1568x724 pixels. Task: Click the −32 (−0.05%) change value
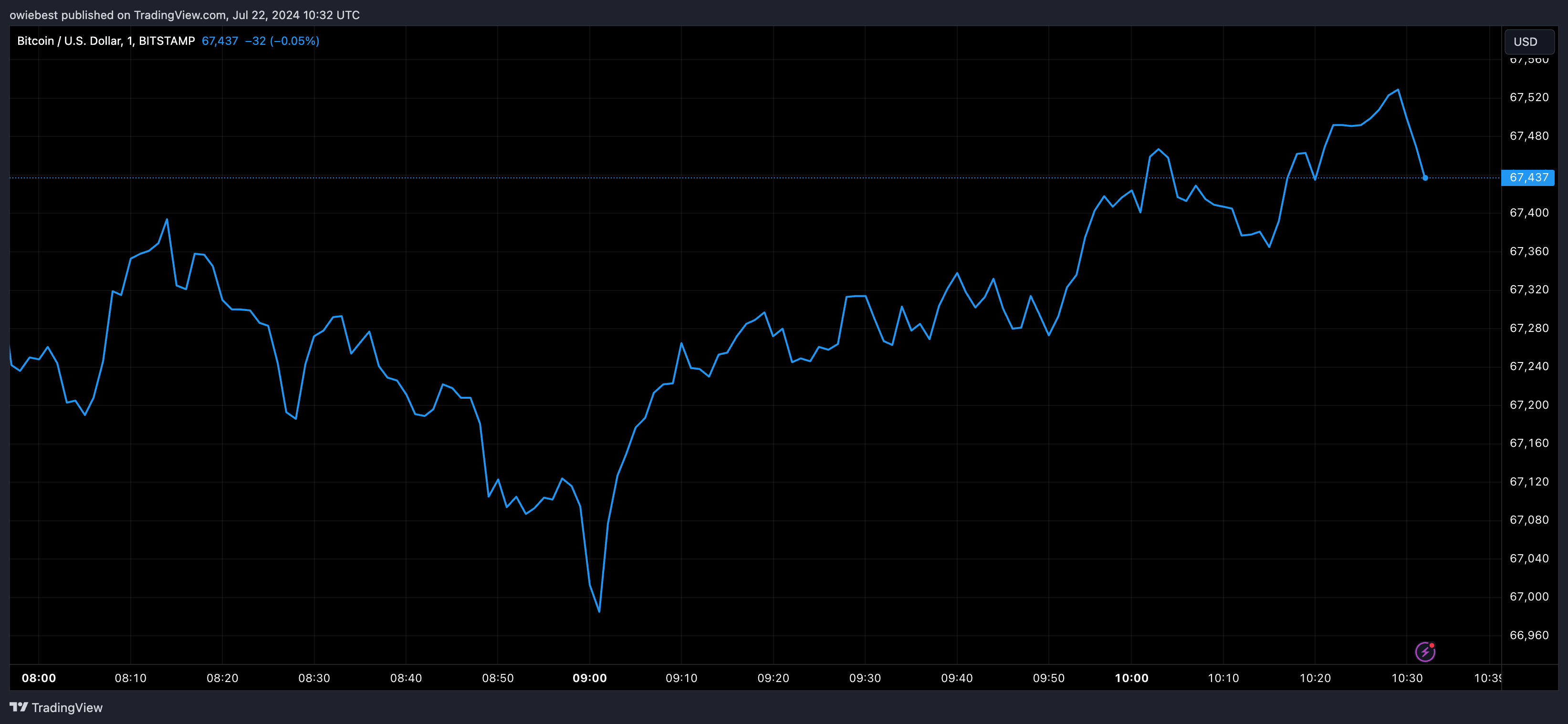tap(282, 41)
